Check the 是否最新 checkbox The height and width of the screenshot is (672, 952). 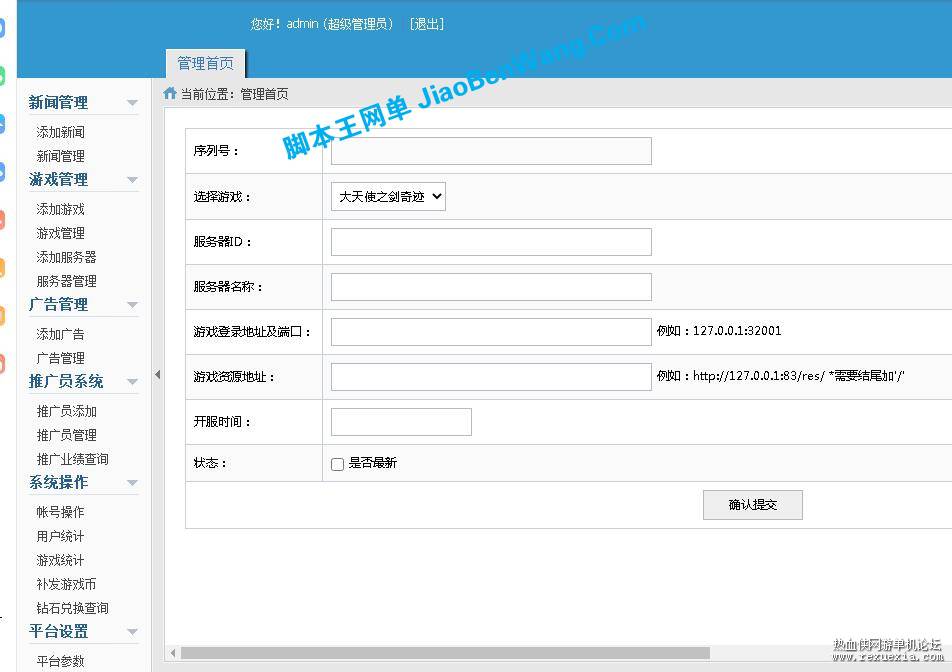[338, 464]
